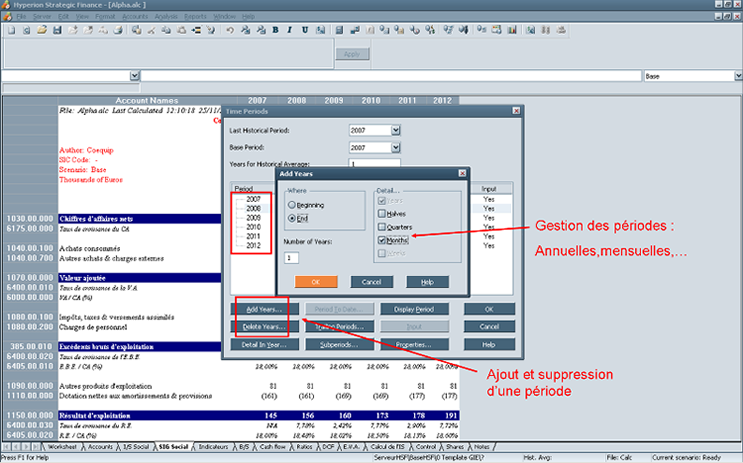Select the Résultat d'exploitation row
743x463 pixels.
(x=258, y=416)
